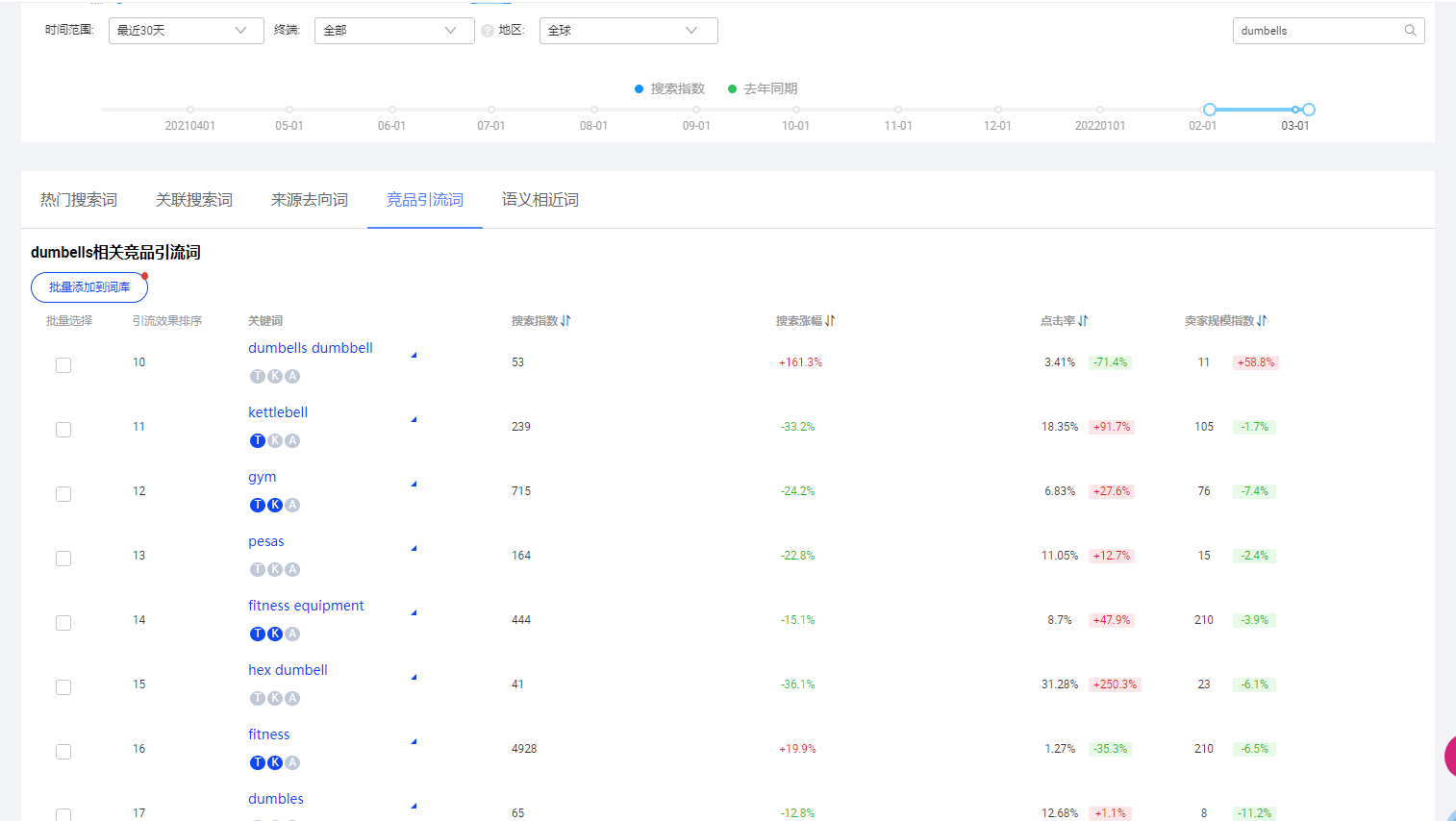Click the help icon beside the 地区 filter
This screenshot has width=1456, height=821.
tap(488, 30)
